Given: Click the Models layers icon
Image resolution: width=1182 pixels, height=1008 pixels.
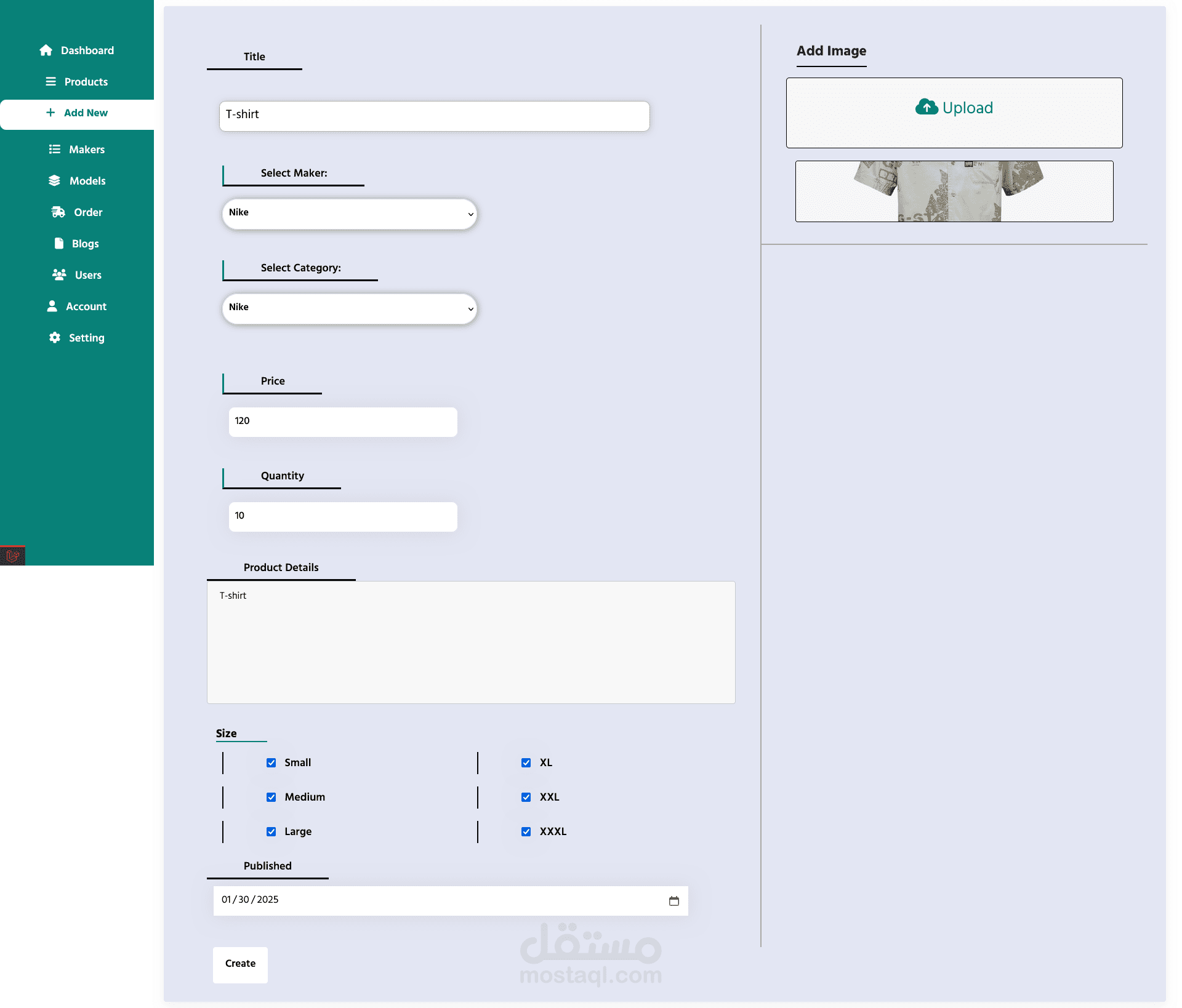Looking at the screenshot, I should tap(55, 181).
